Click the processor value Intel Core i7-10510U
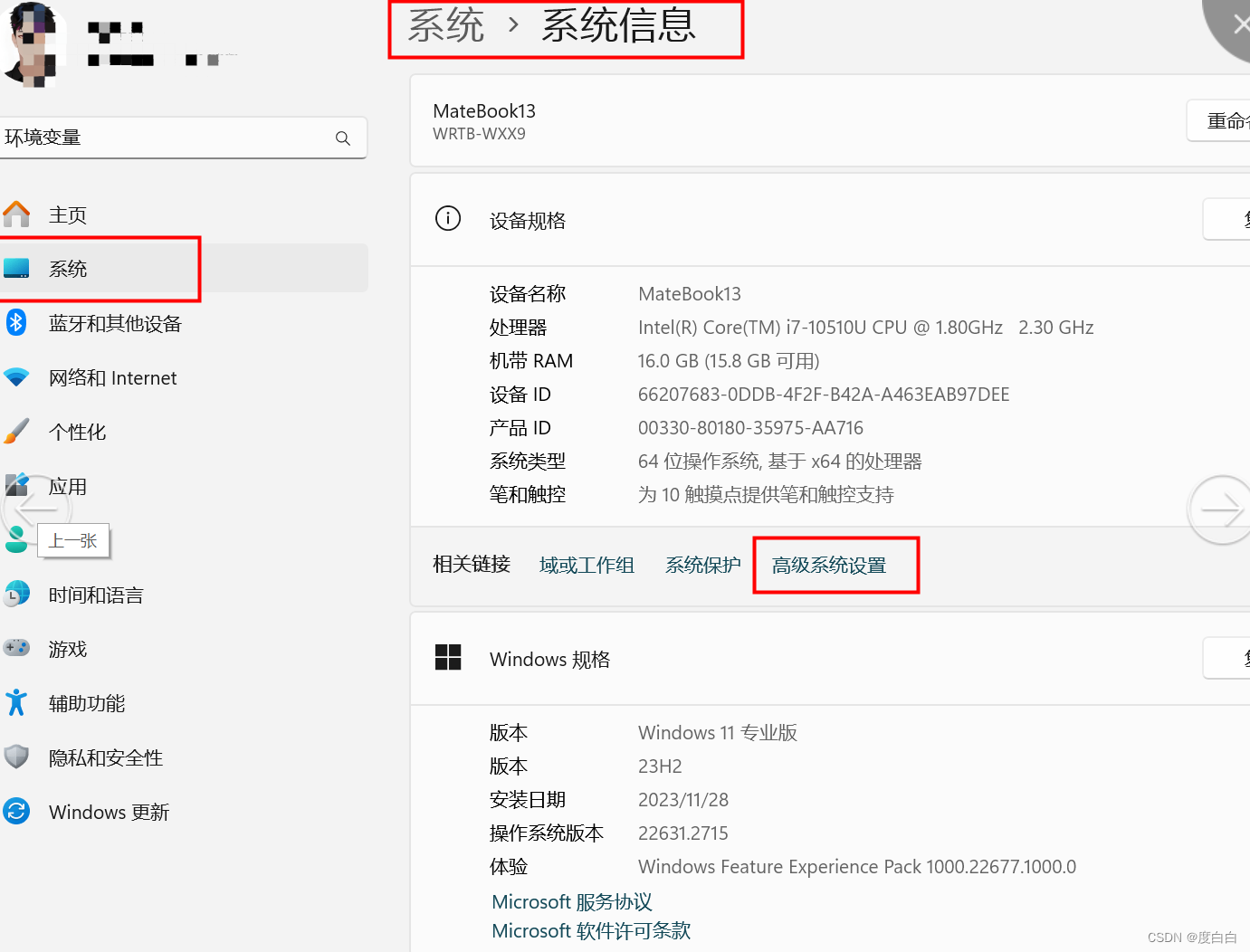 click(x=865, y=328)
